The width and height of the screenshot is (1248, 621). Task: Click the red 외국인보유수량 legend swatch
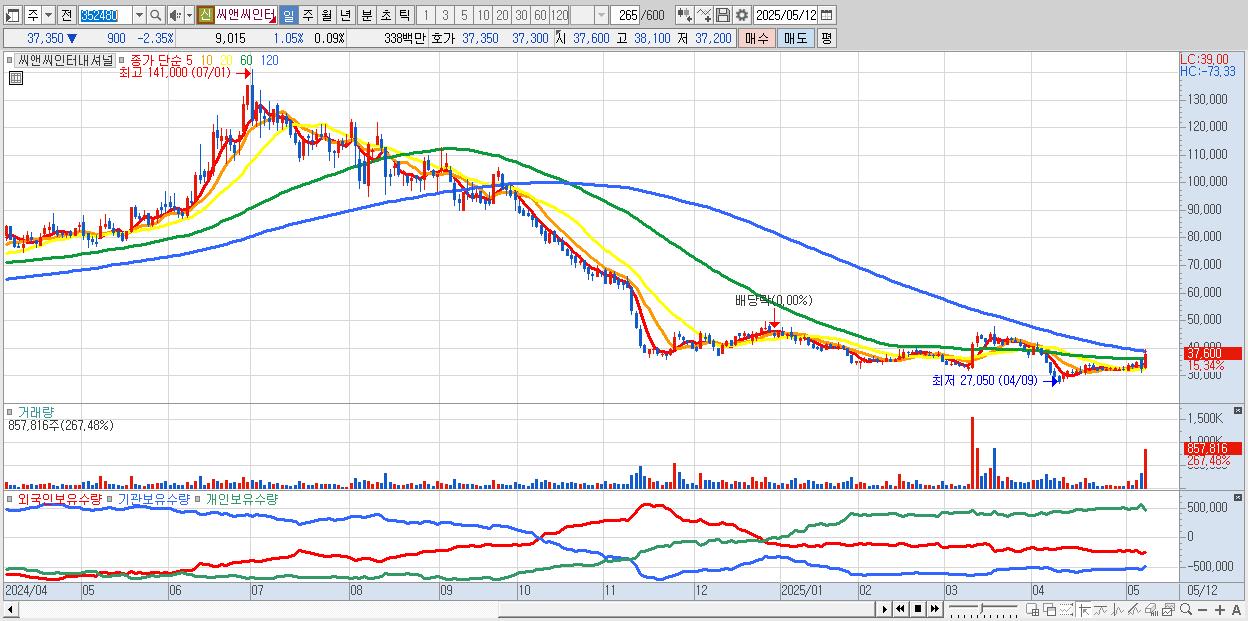point(11,498)
